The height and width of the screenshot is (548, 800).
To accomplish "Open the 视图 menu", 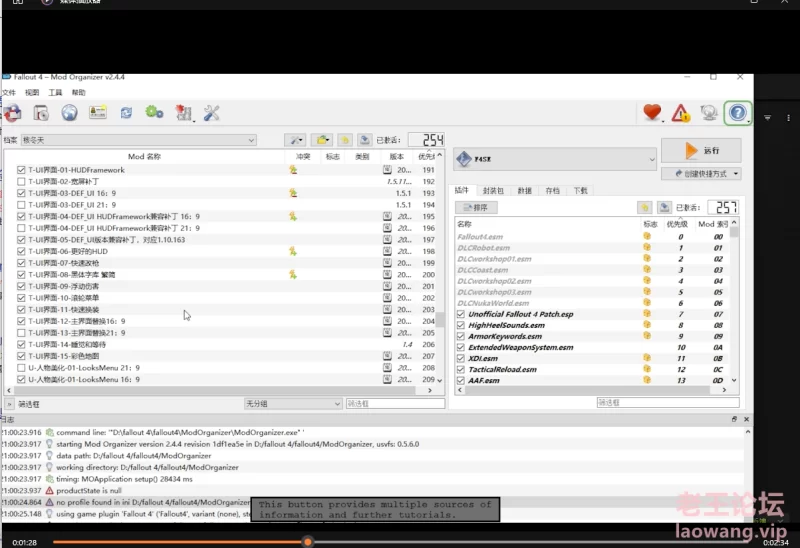I will (x=32, y=92).
